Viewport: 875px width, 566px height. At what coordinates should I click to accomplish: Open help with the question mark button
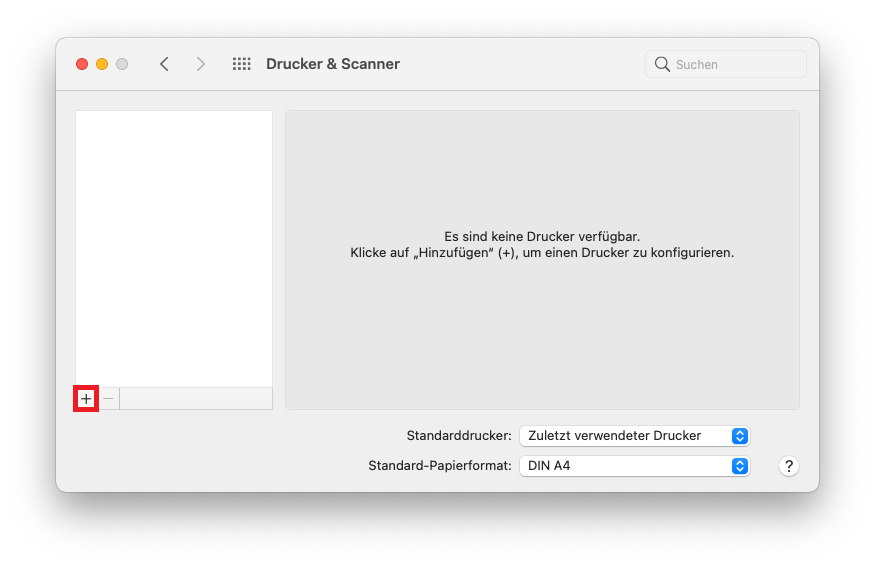(x=788, y=466)
